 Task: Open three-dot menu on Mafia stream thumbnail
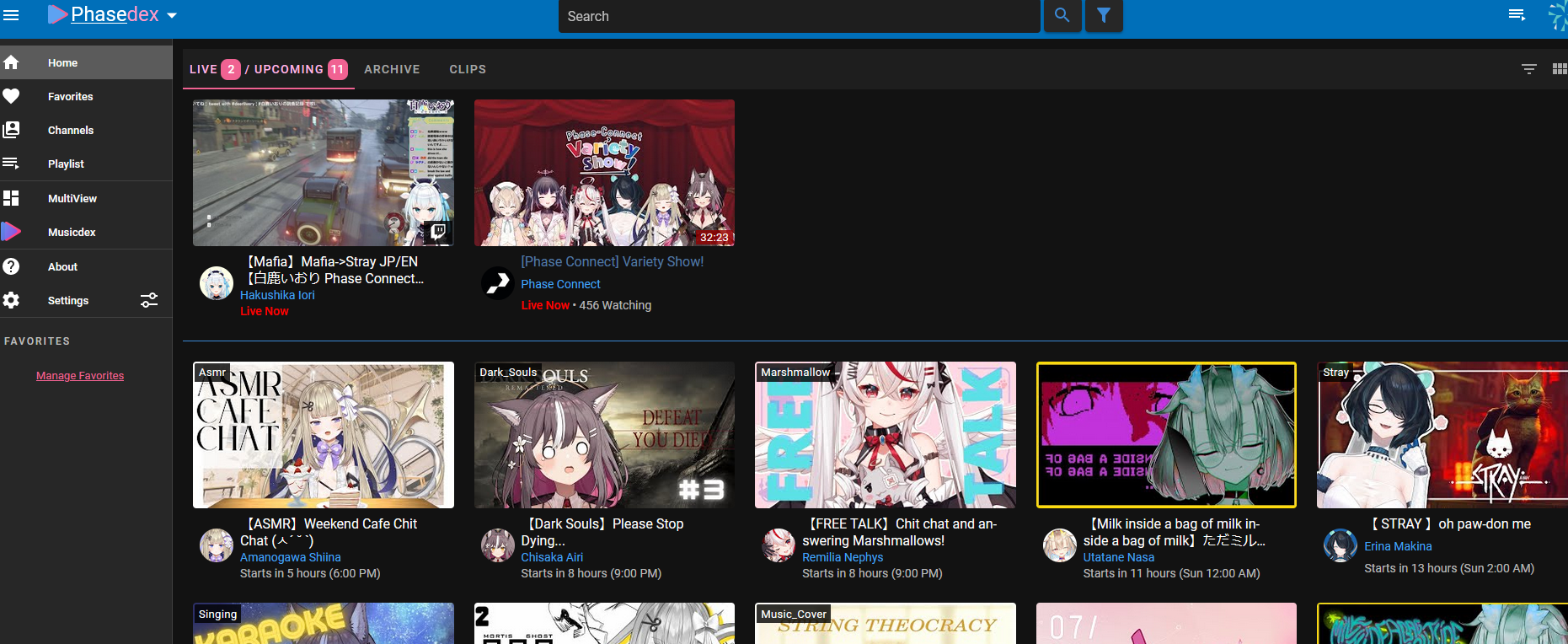pyautogui.click(x=209, y=221)
